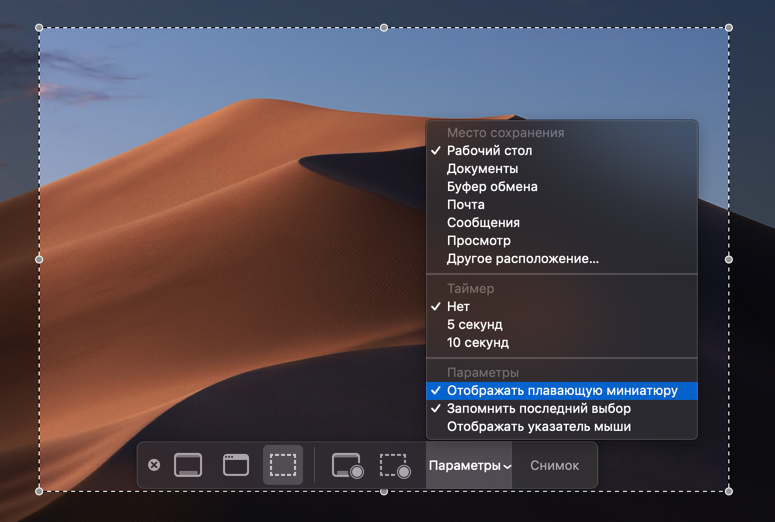This screenshot has height=522, width=775.
Task: Choose the record selected portion icon
Action: [395, 466]
